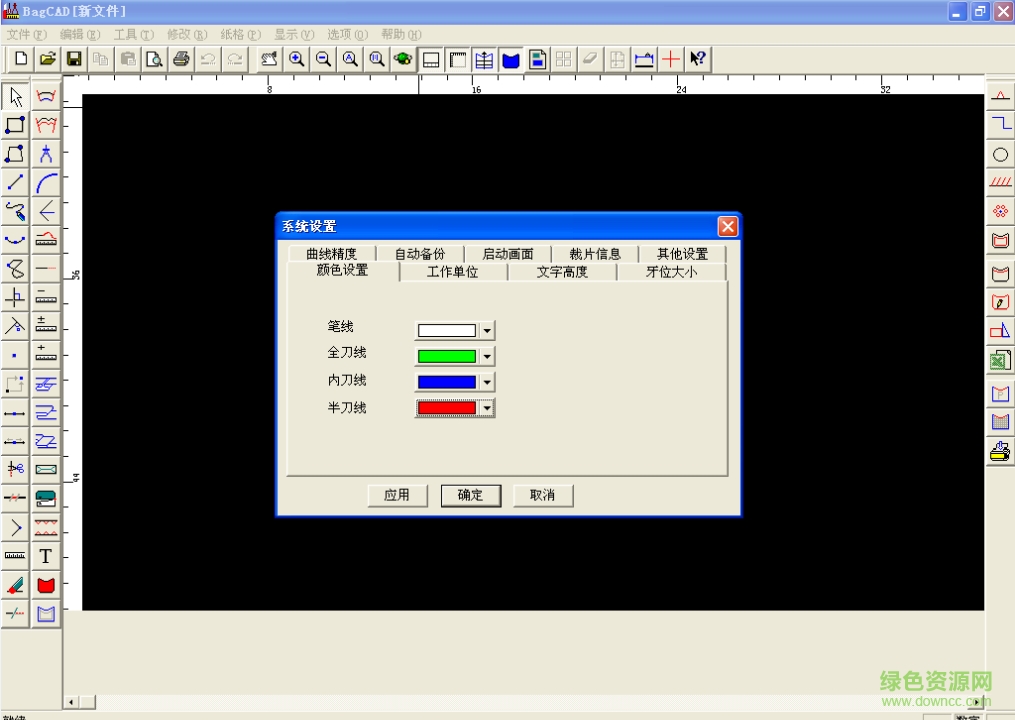
Task: Open the 笔线 color dropdown
Action: pyautogui.click(x=486, y=330)
